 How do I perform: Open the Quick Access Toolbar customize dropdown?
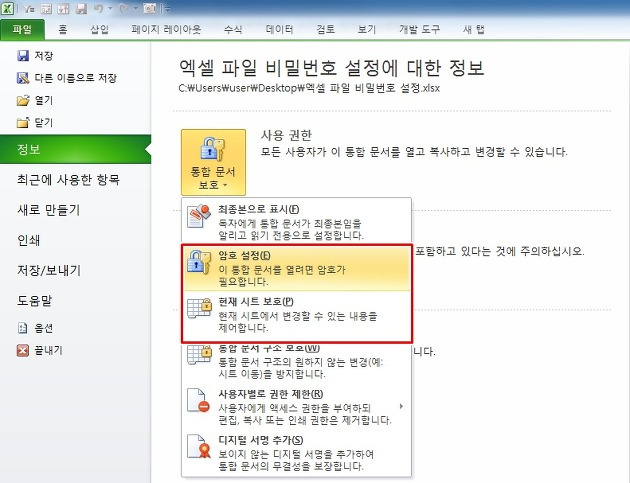click(x=168, y=8)
